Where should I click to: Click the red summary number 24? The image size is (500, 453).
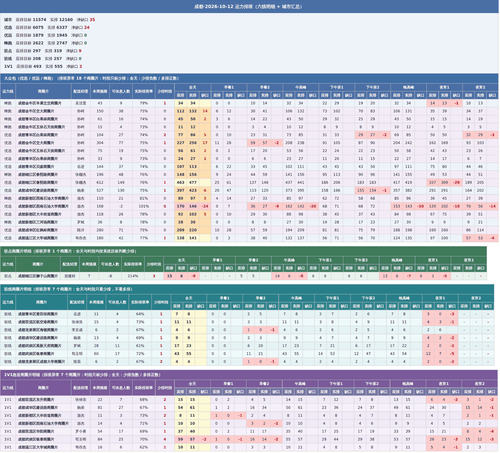[x=87, y=27]
